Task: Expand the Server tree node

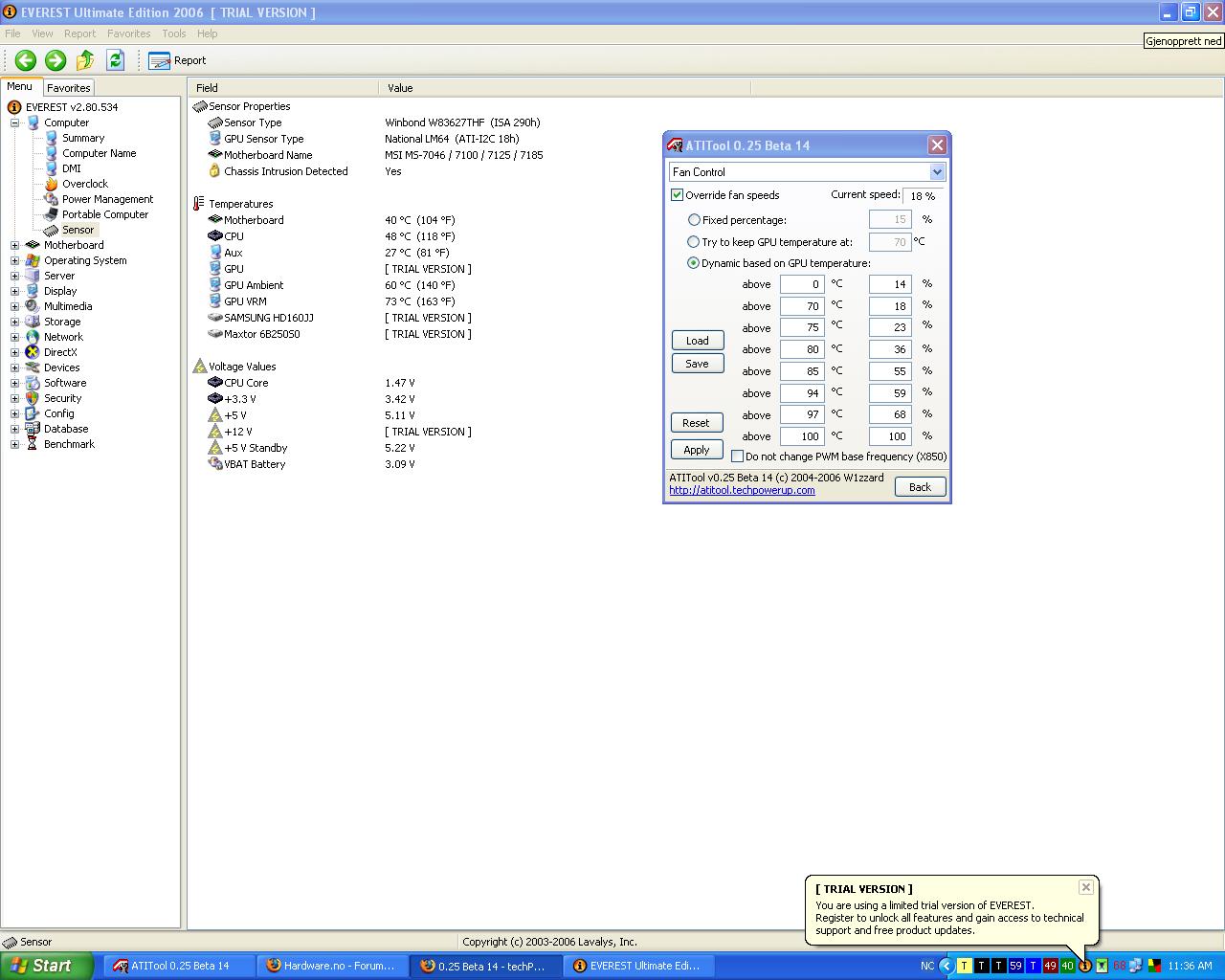Action: pos(14,276)
